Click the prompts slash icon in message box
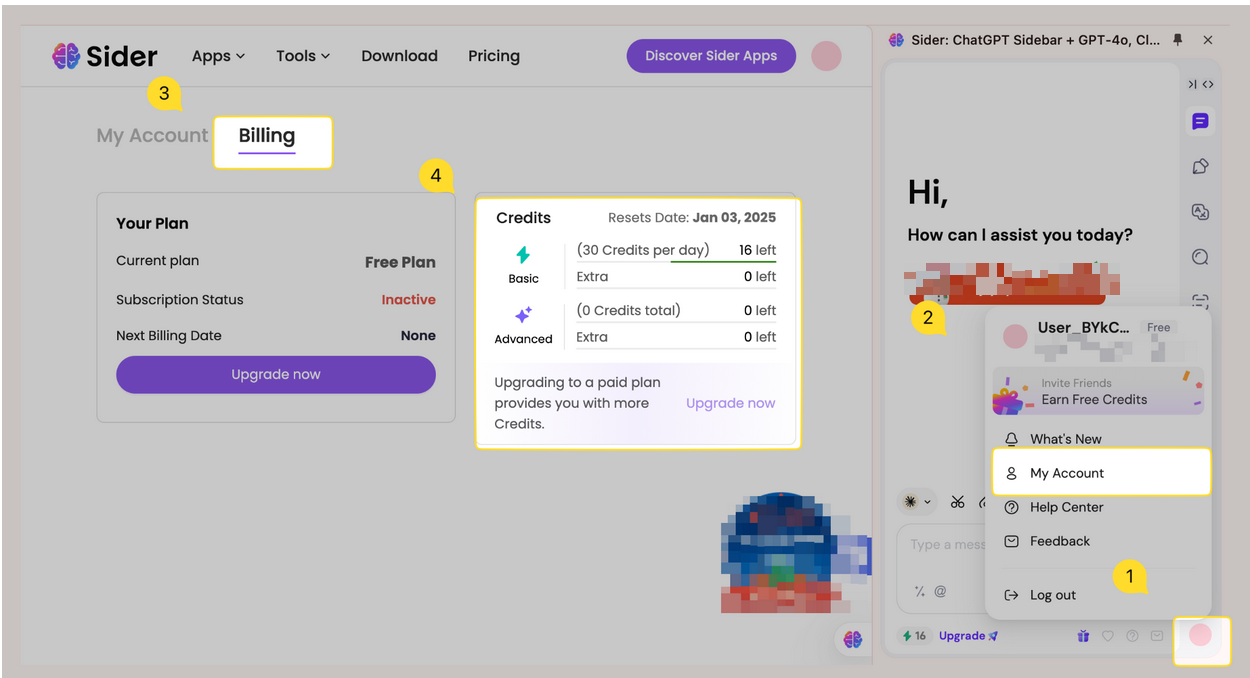 [920, 592]
